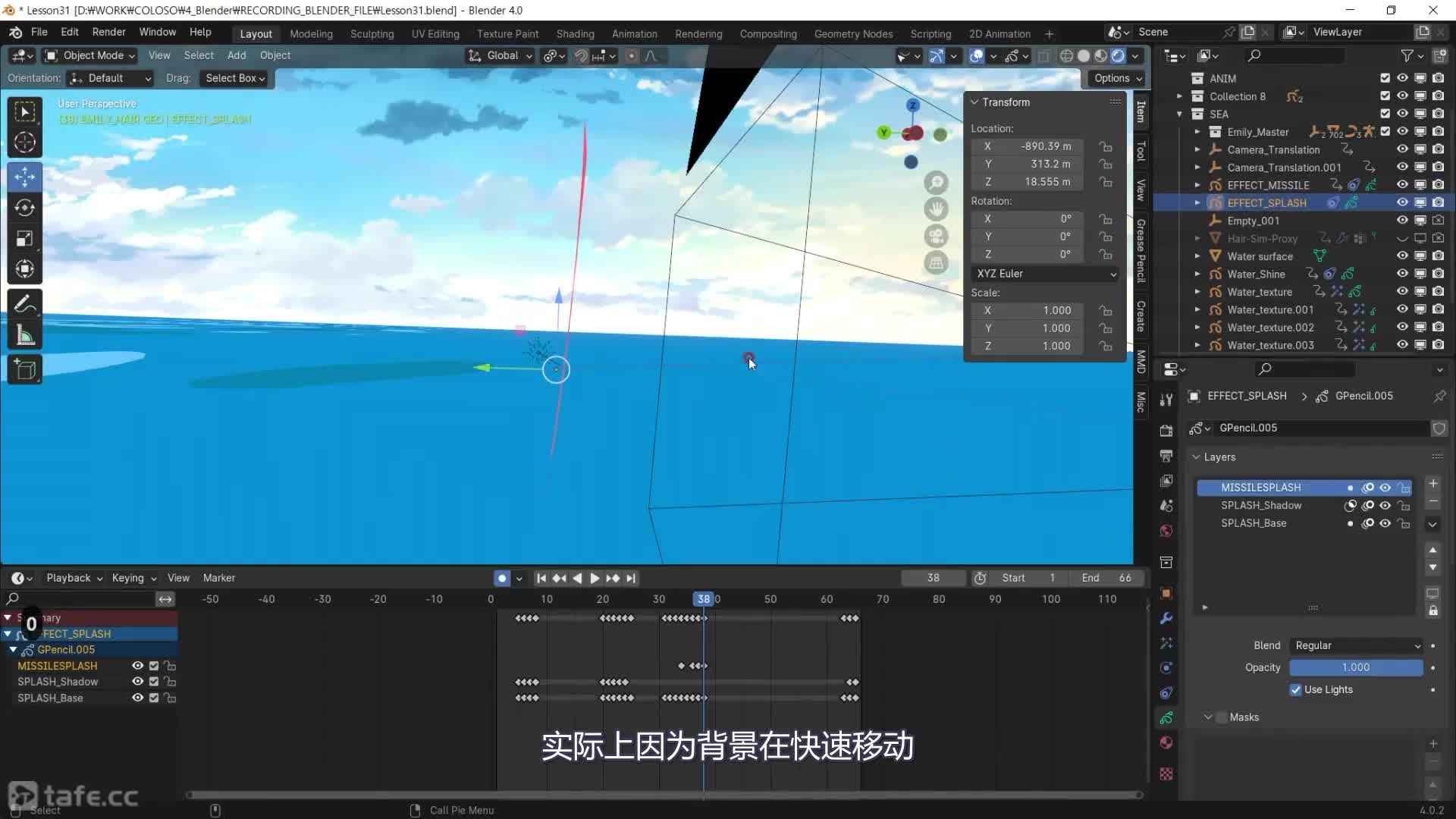
Task: Select the Measure tool
Action: point(24,335)
